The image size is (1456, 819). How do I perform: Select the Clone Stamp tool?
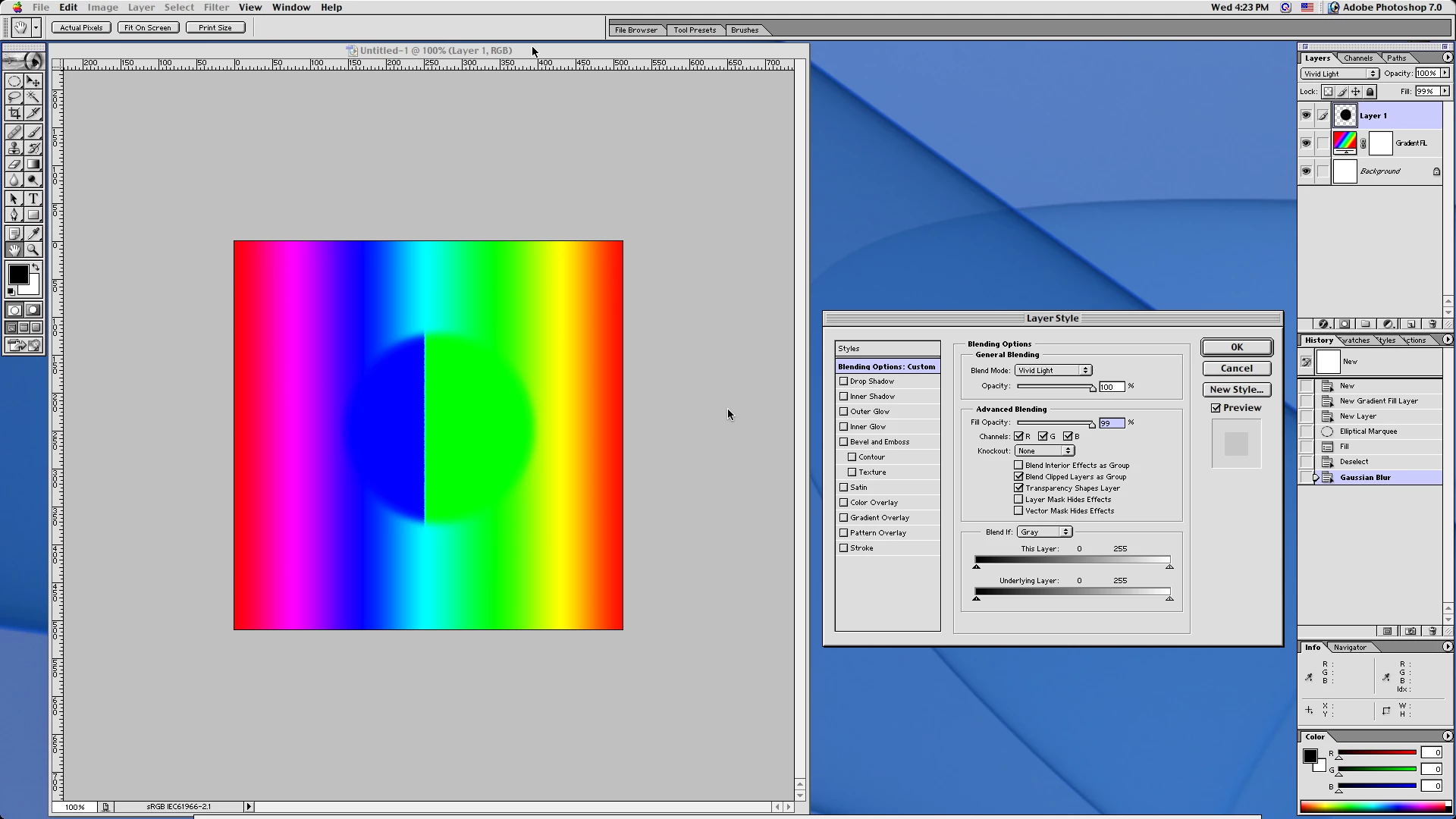pos(14,149)
